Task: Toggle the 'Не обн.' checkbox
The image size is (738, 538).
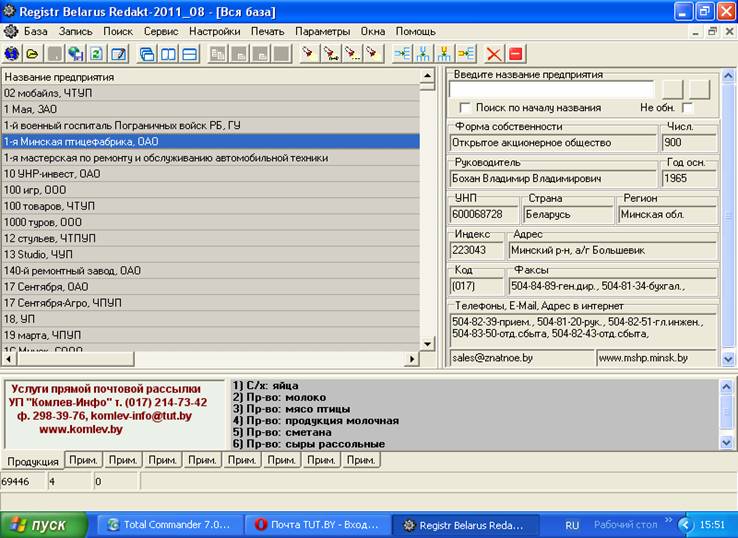Action: tap(687, 107)
